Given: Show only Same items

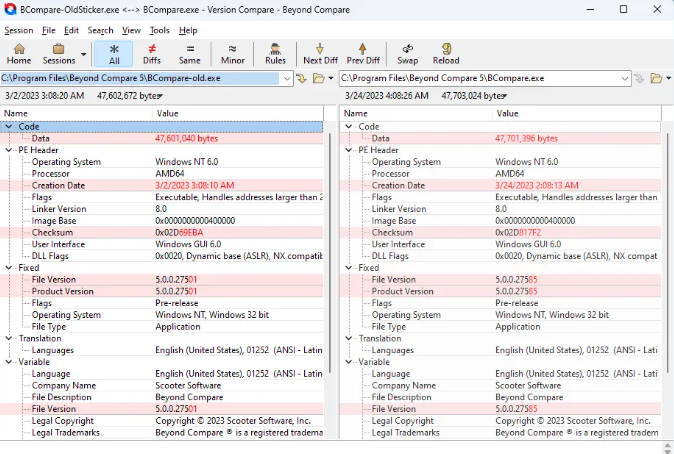Looking at the screenshot, I should tap(190, 54).
